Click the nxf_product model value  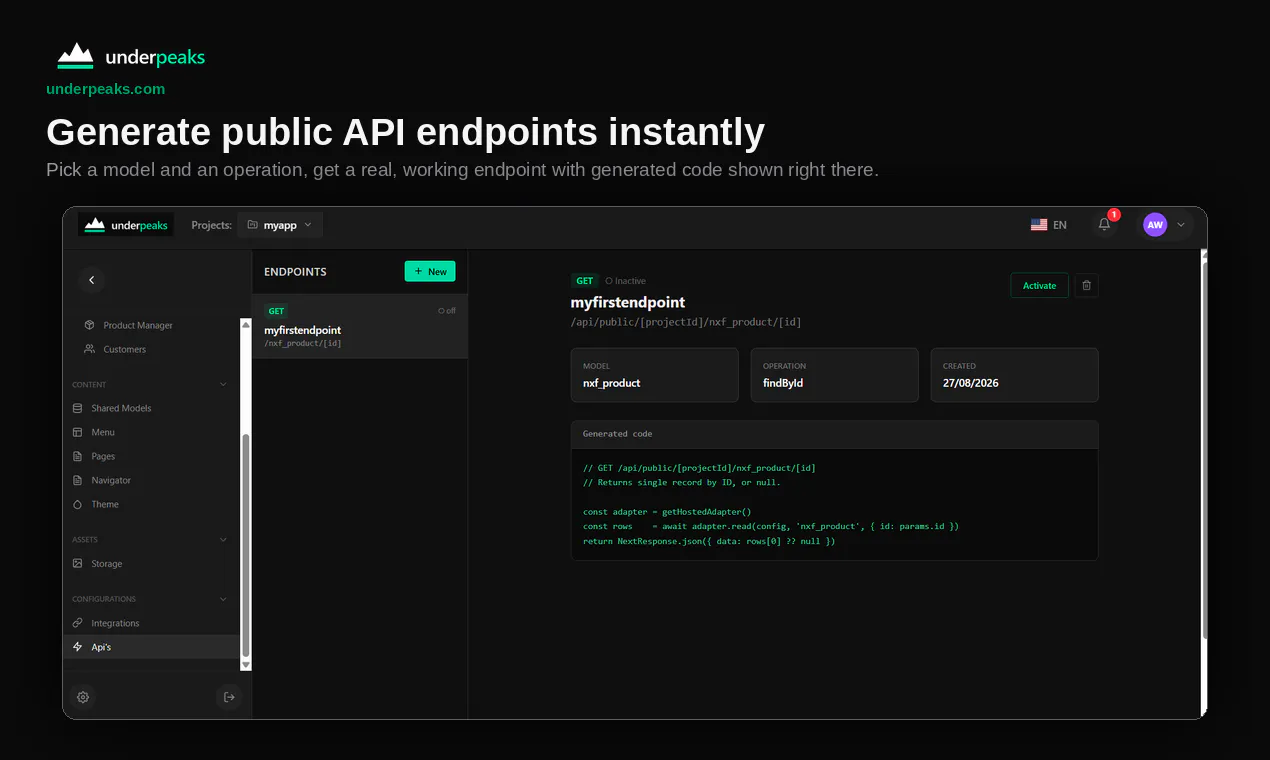point(611,383)
